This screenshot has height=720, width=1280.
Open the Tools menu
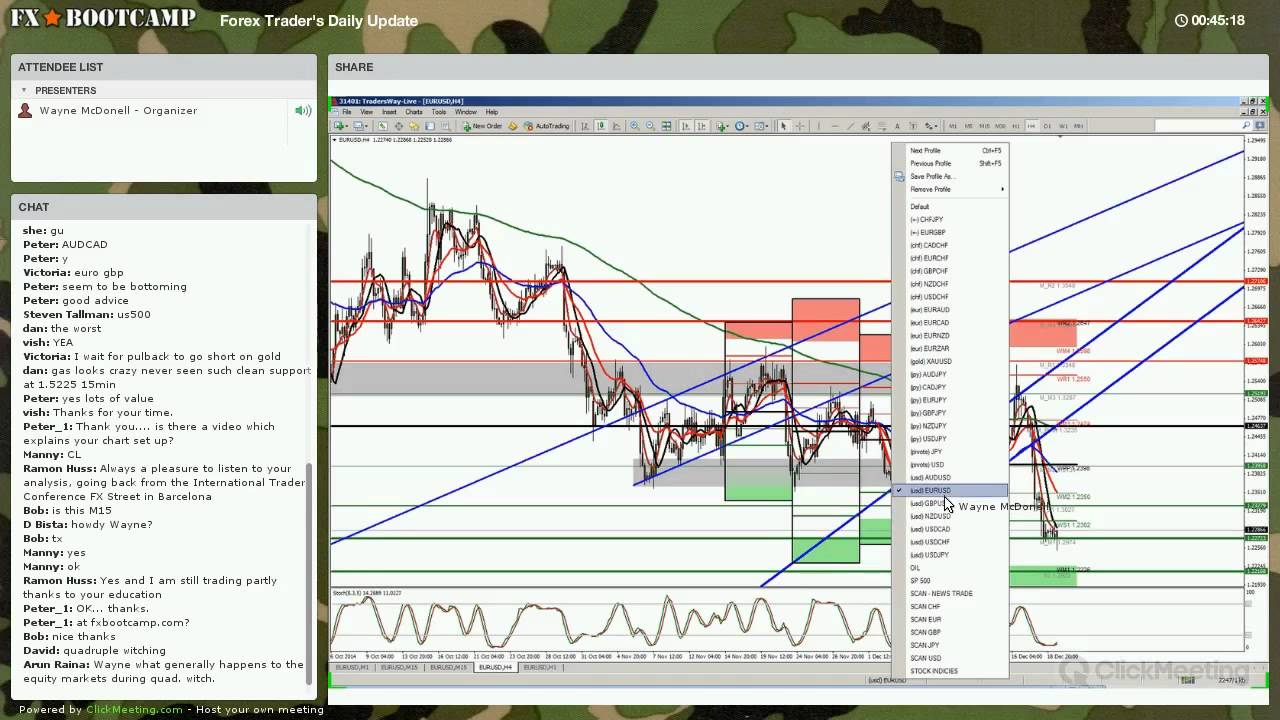439,112
